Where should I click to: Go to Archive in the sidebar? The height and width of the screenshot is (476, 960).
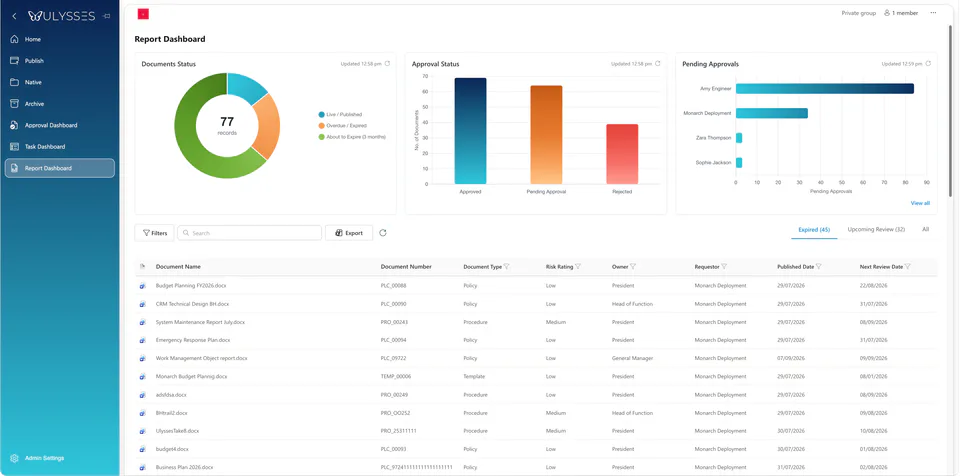(34, 104)
